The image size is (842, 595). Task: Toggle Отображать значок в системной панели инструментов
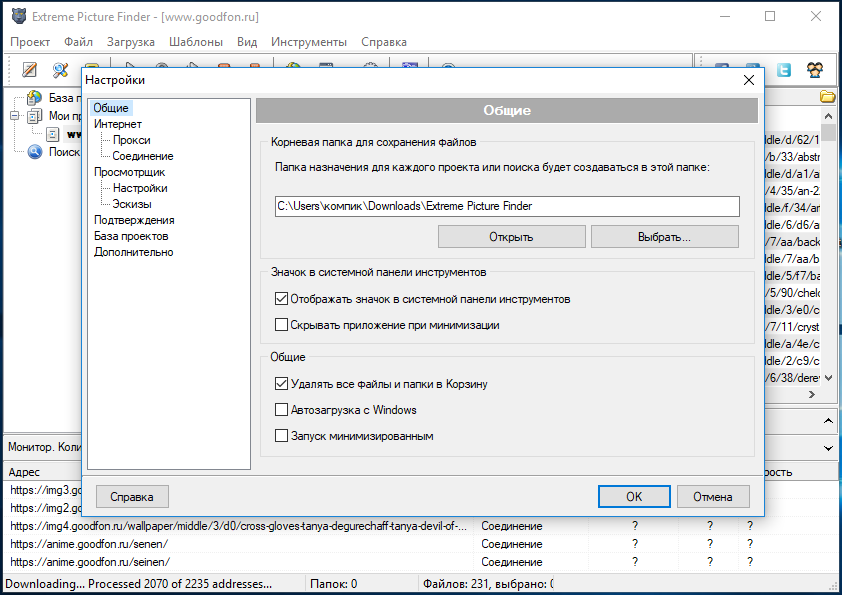tap(281, 299)
